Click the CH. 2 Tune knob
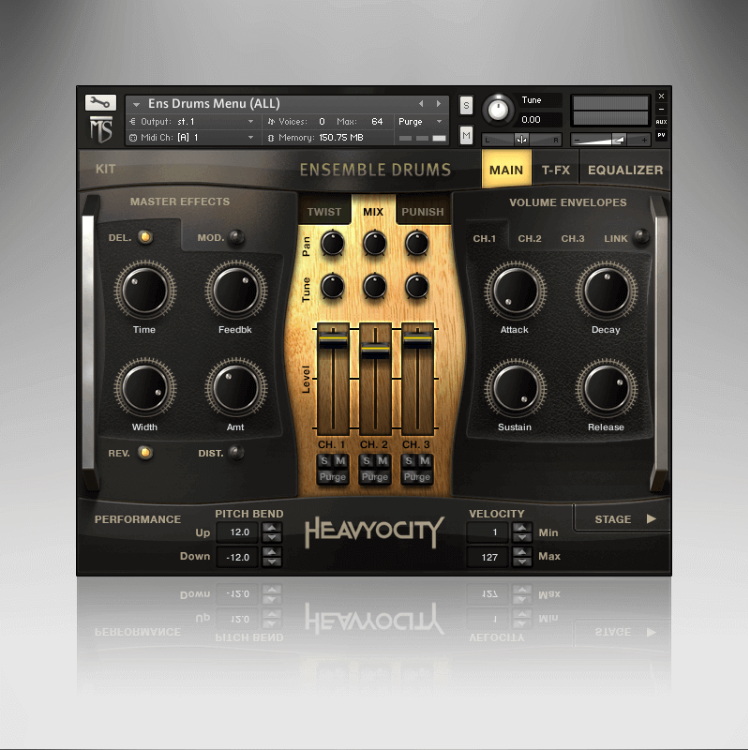 [374, 287]
